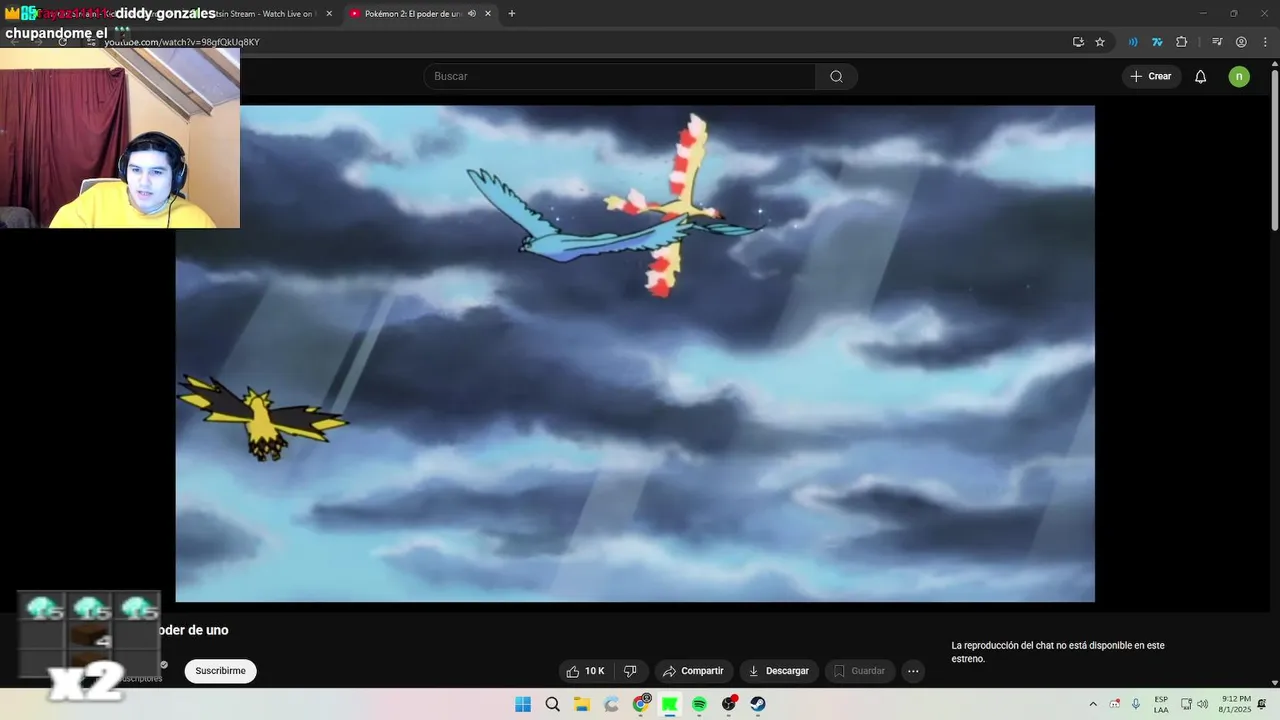Open YouTube notifications bell
The image size is (1280, 720).
click(1201, 76)
